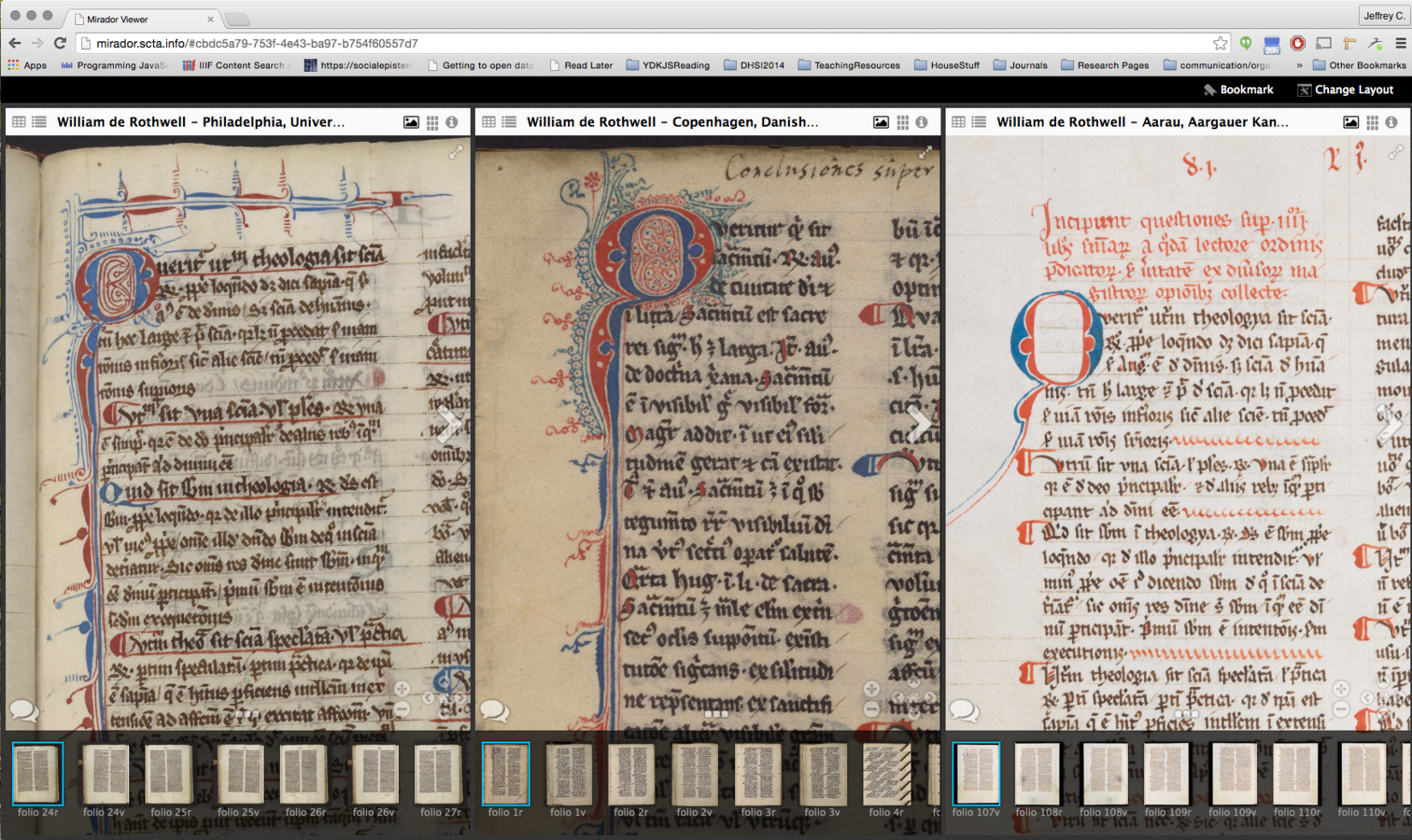Screen dimensions: 1412x840
Task: Select folio 110v thumbnail in Aarau strip
Action: point(1363,774)
